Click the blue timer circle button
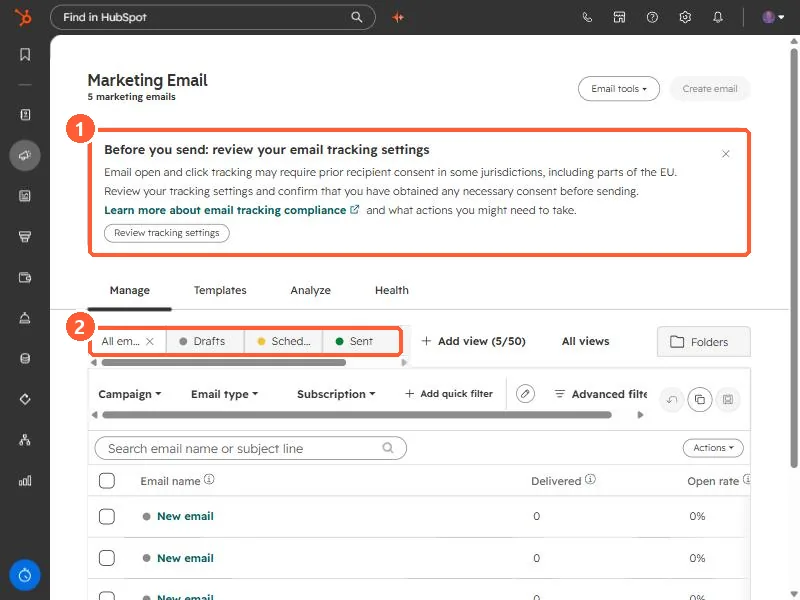Image resolution: width=800 pixels, height=600 pixels. coord(25,575)
